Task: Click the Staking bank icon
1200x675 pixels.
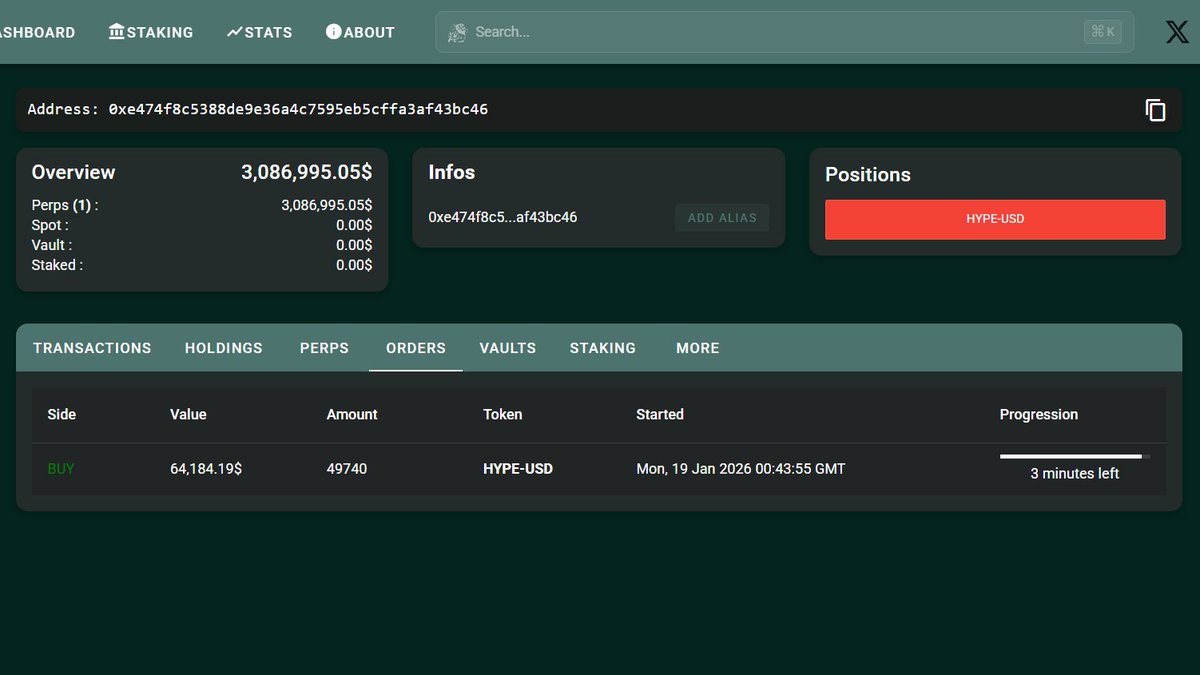Action: pos(116,32)
